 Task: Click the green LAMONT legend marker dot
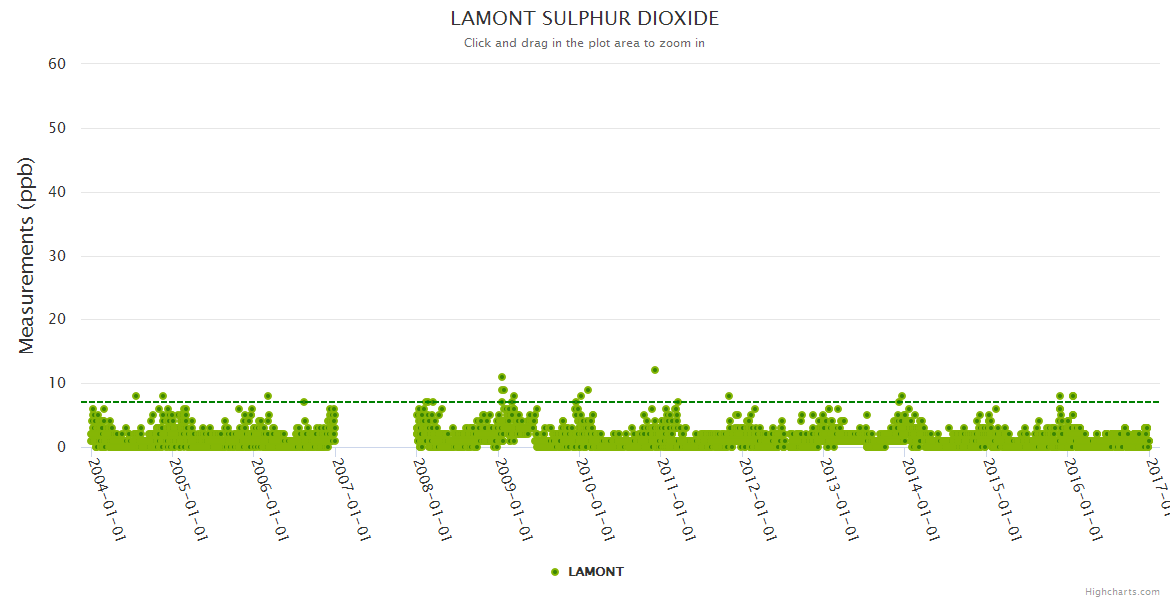pos(555,572)
